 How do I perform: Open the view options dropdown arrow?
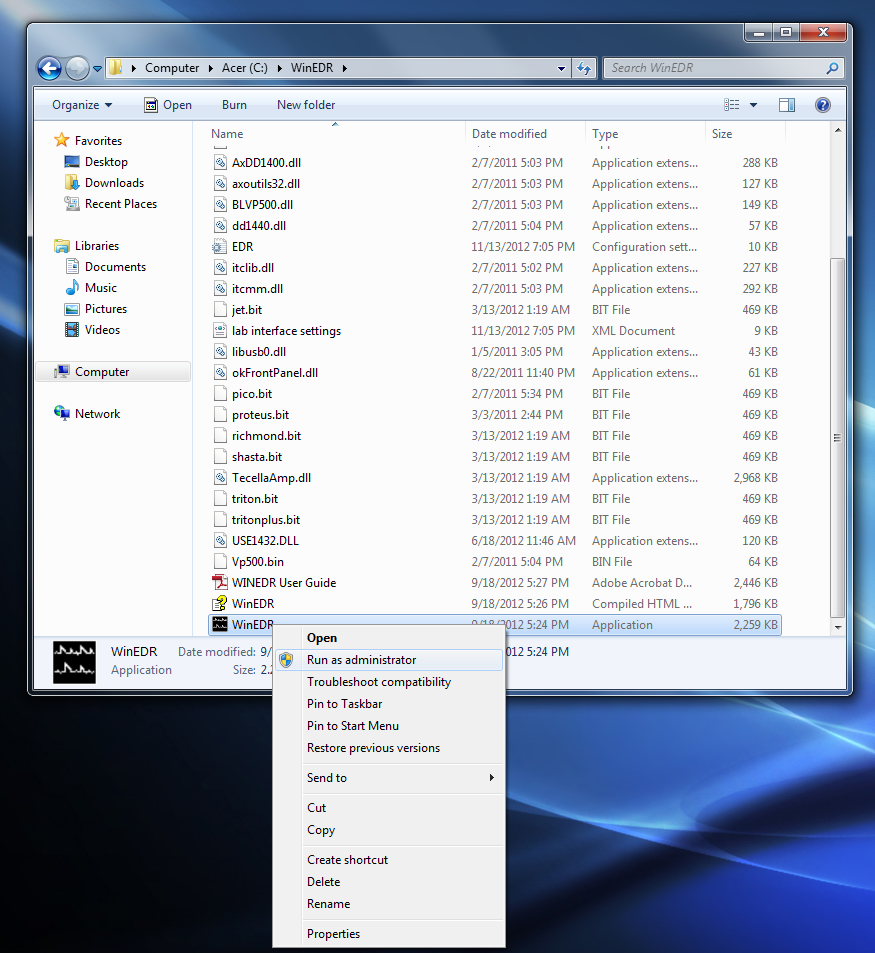pos(753,105)
